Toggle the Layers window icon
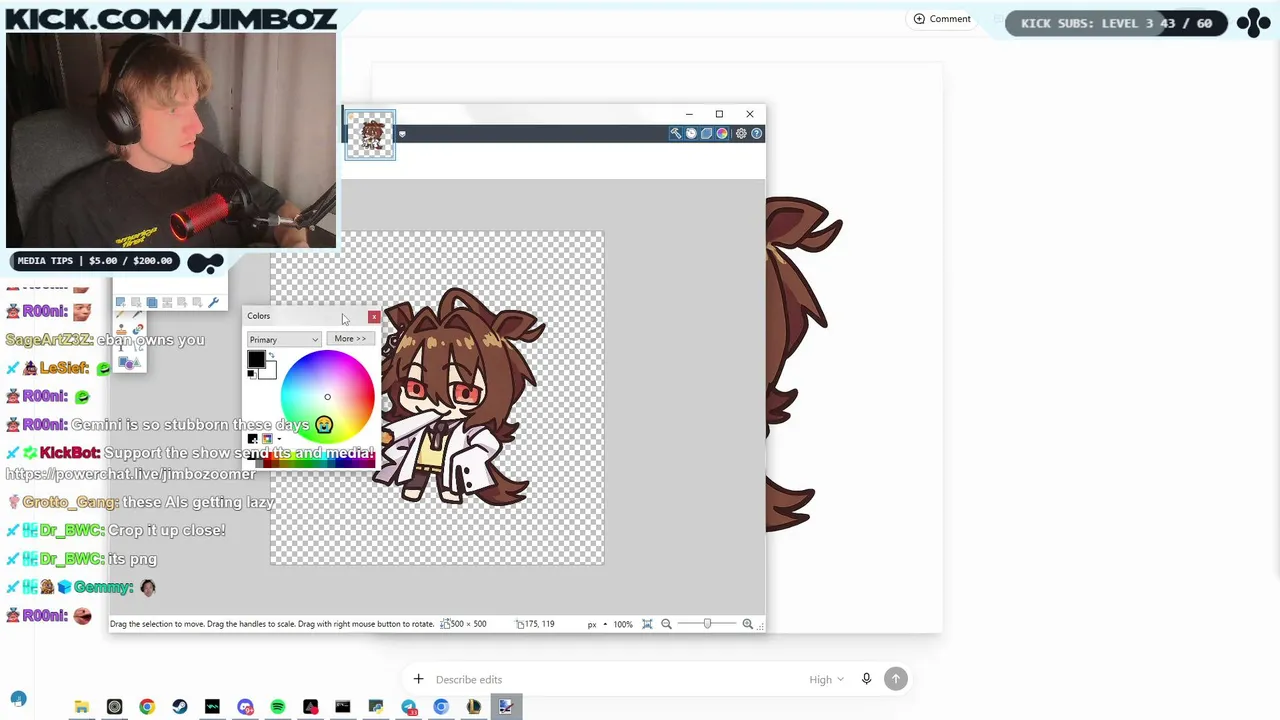The height and width of the screenshot is (720, 1280). coord(706,133)
